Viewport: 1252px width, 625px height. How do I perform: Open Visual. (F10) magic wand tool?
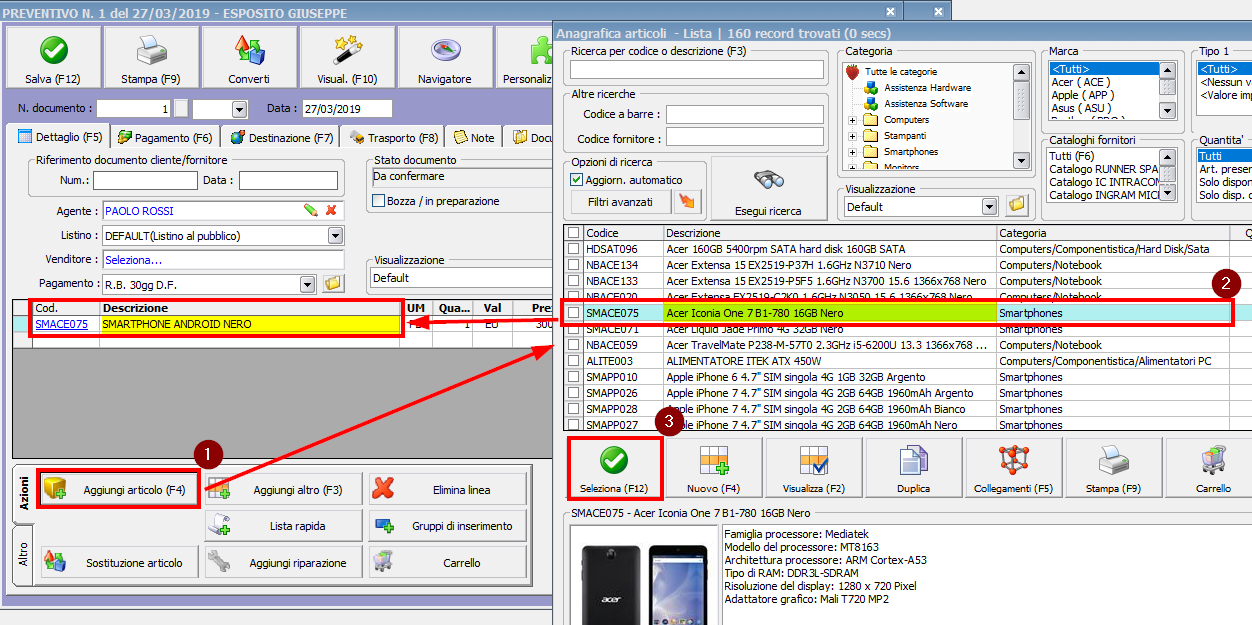pos(347,58)
